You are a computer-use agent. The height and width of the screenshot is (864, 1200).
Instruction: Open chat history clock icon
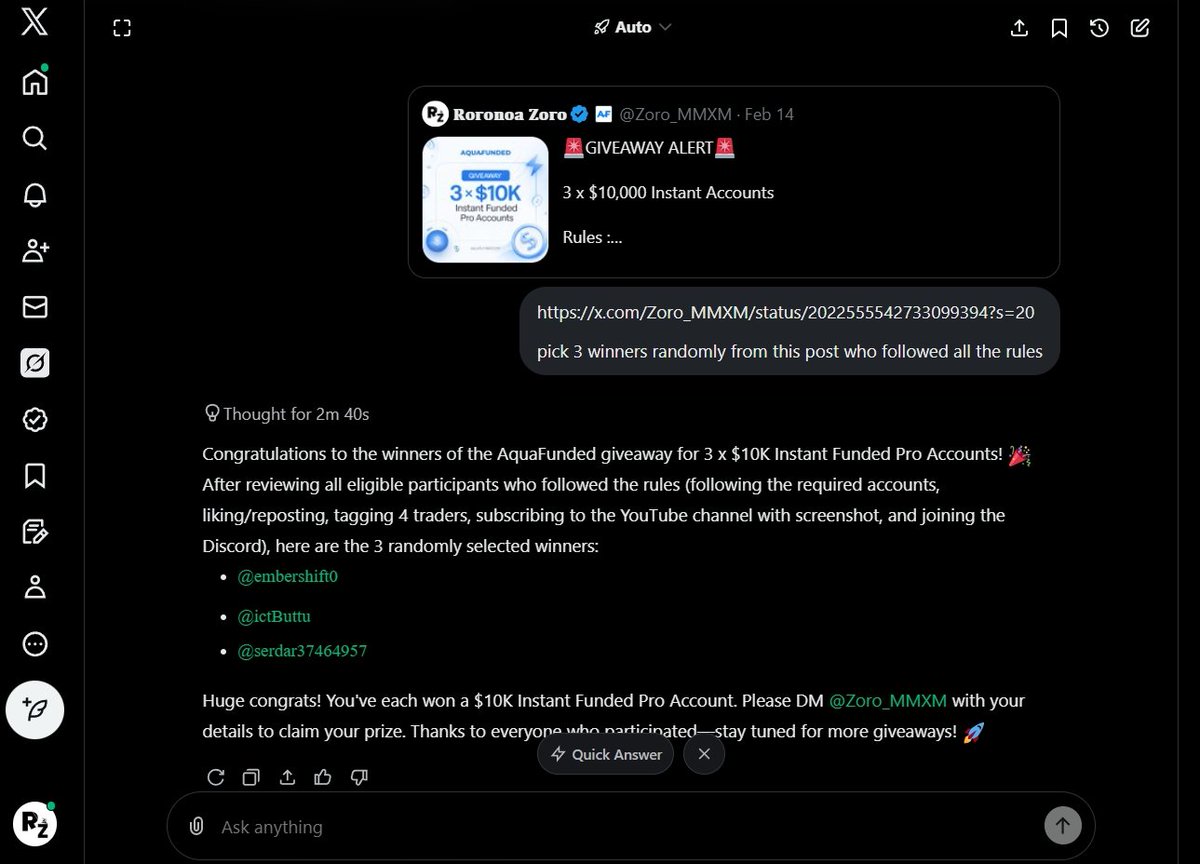tap(1099, 28)
